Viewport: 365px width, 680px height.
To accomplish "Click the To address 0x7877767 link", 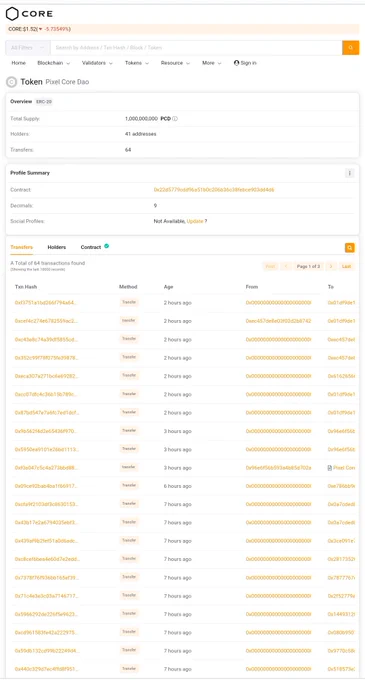I will click(x=341, y=578).
